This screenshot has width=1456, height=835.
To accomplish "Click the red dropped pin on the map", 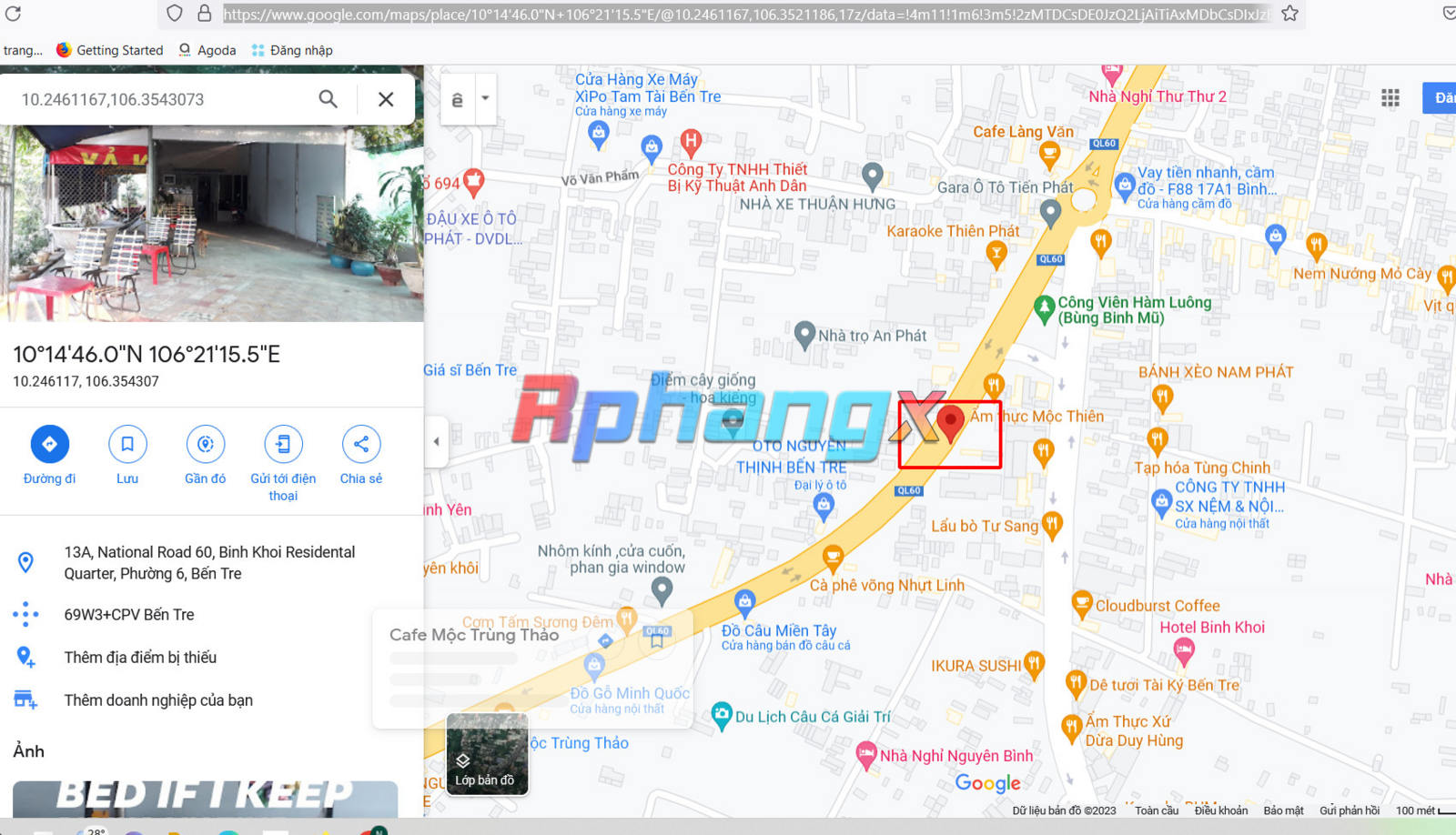I will pos(951,424).
